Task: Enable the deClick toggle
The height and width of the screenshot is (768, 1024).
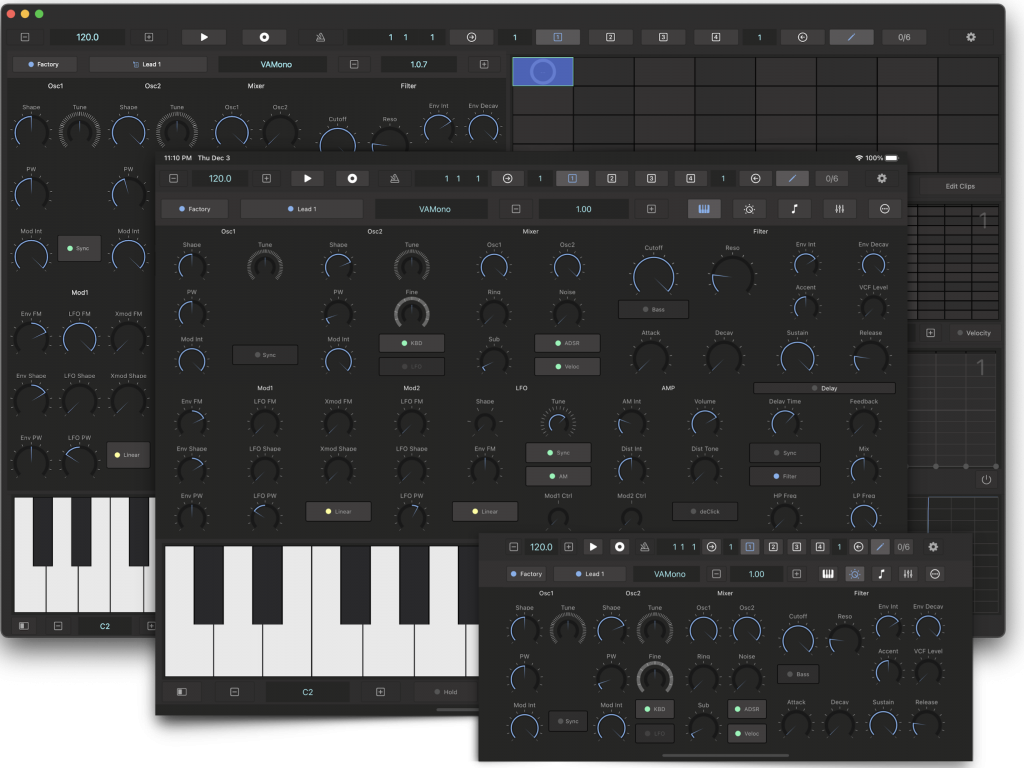Action: pyautogui.click(x=711, y=511)
